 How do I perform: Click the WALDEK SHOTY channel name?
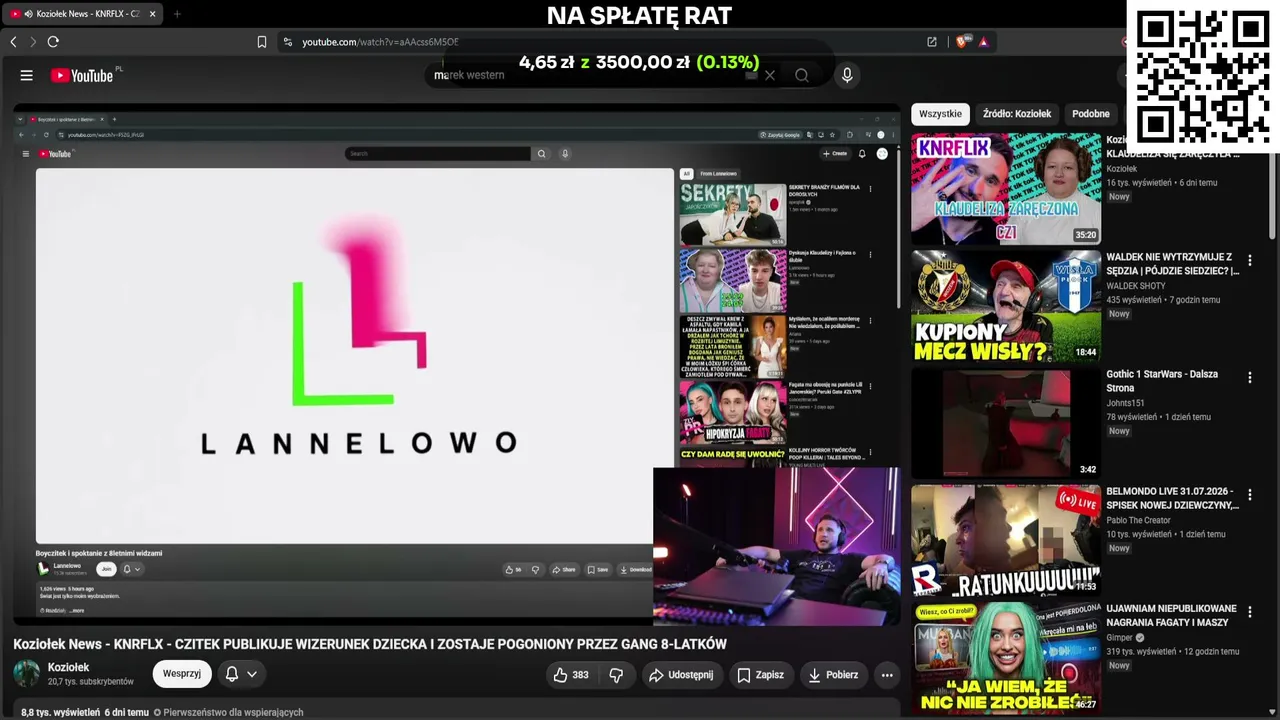click(1136, 286)
